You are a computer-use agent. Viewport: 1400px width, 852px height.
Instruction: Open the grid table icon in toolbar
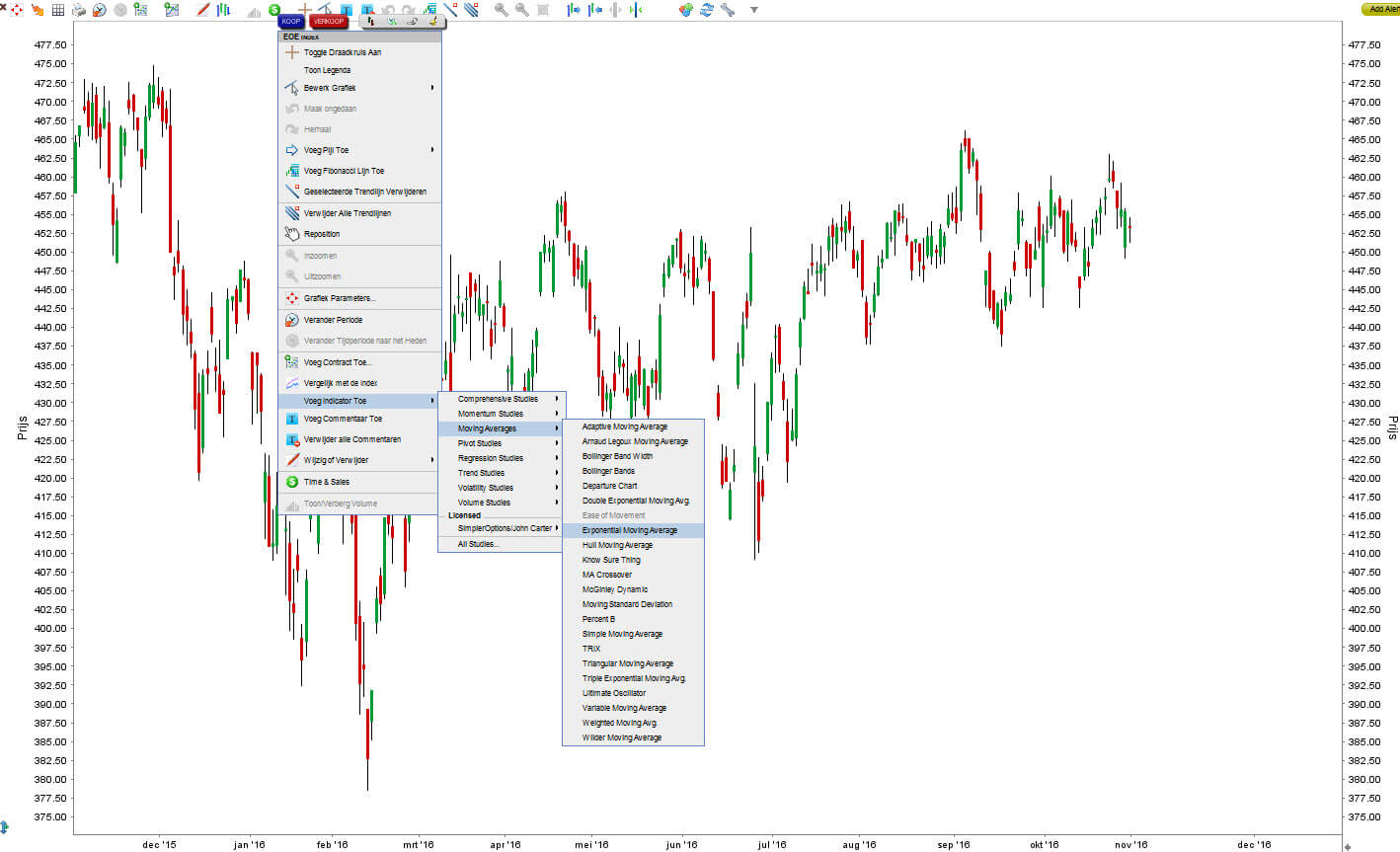coord(58,10)
